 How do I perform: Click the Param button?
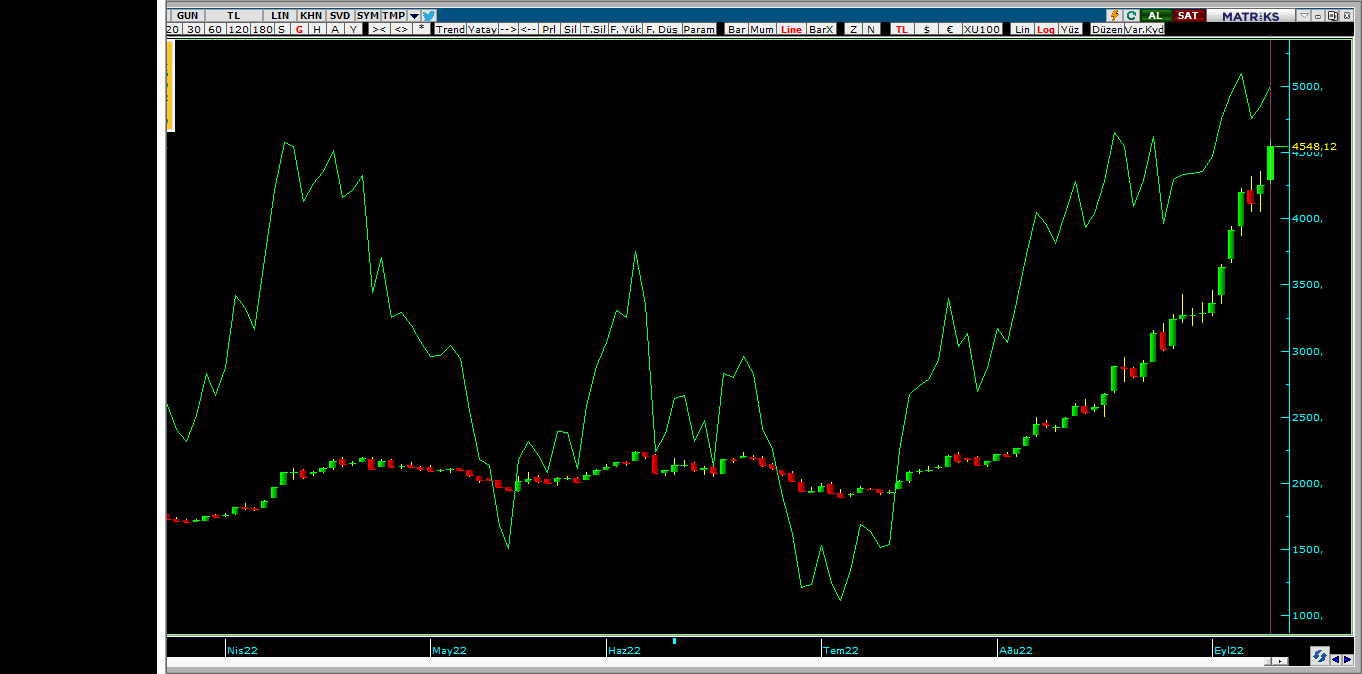click(x=699, y=29)
